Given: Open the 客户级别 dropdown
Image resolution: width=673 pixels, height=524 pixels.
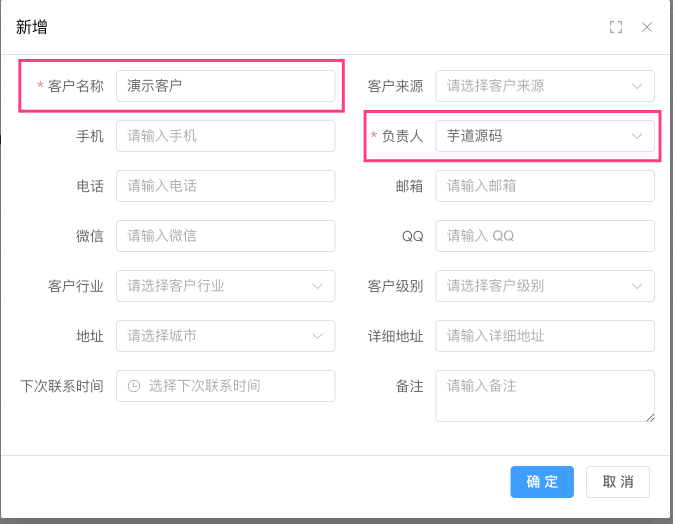Looking at the screenshot, I should [545, 286].
